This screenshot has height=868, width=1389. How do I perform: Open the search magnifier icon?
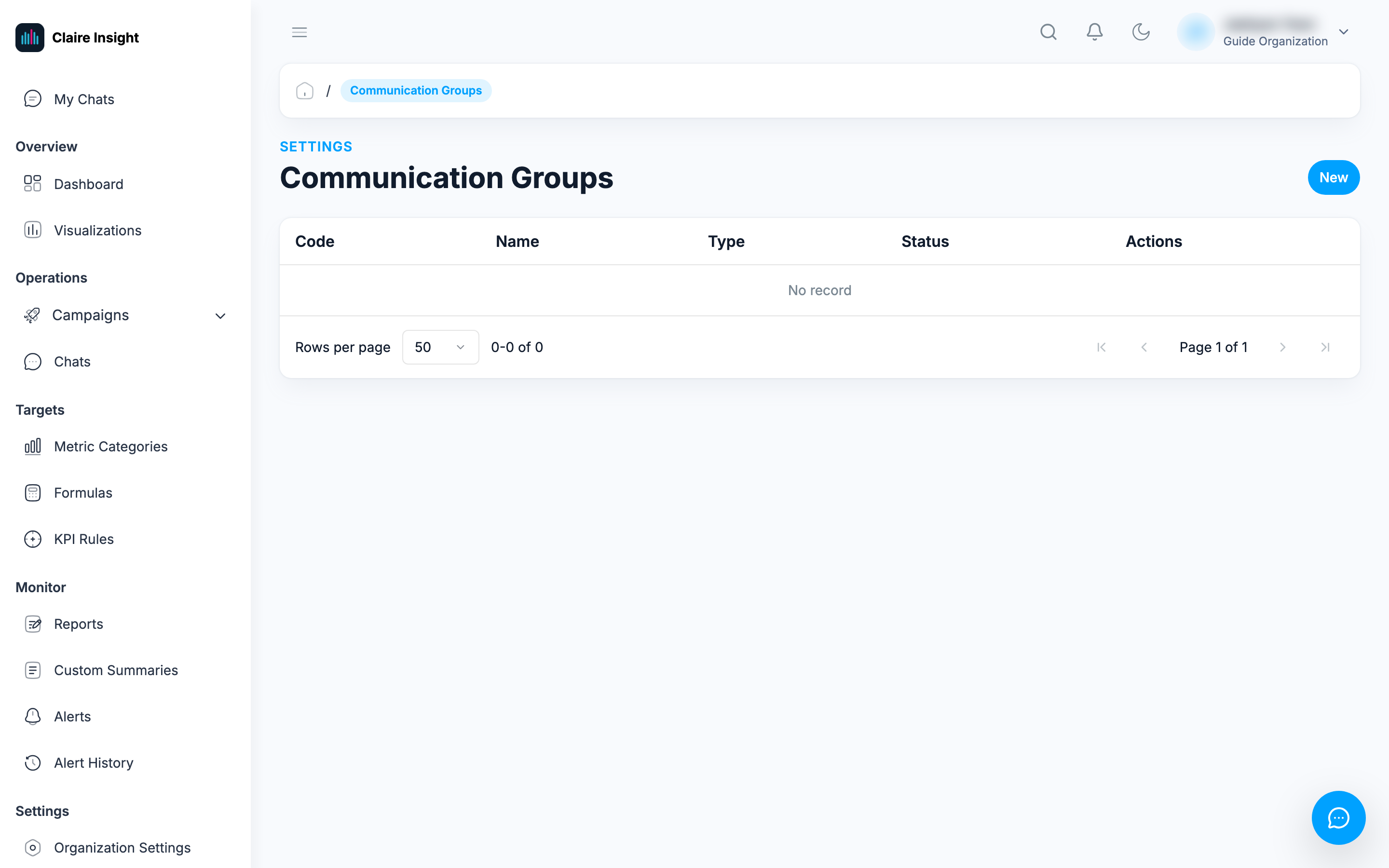click(1048, 32)
